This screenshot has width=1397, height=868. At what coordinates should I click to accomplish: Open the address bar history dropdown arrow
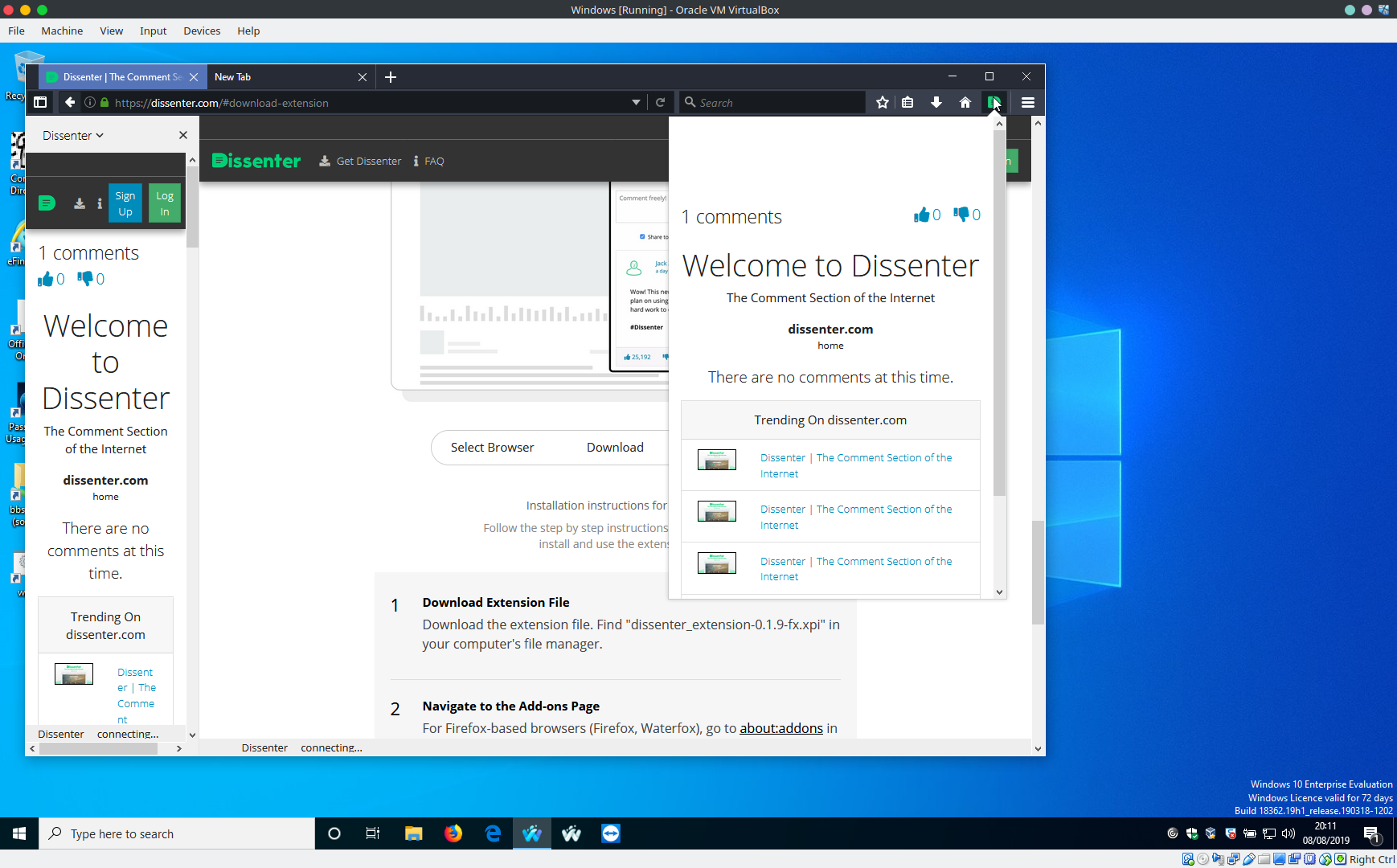coord(636,103)
